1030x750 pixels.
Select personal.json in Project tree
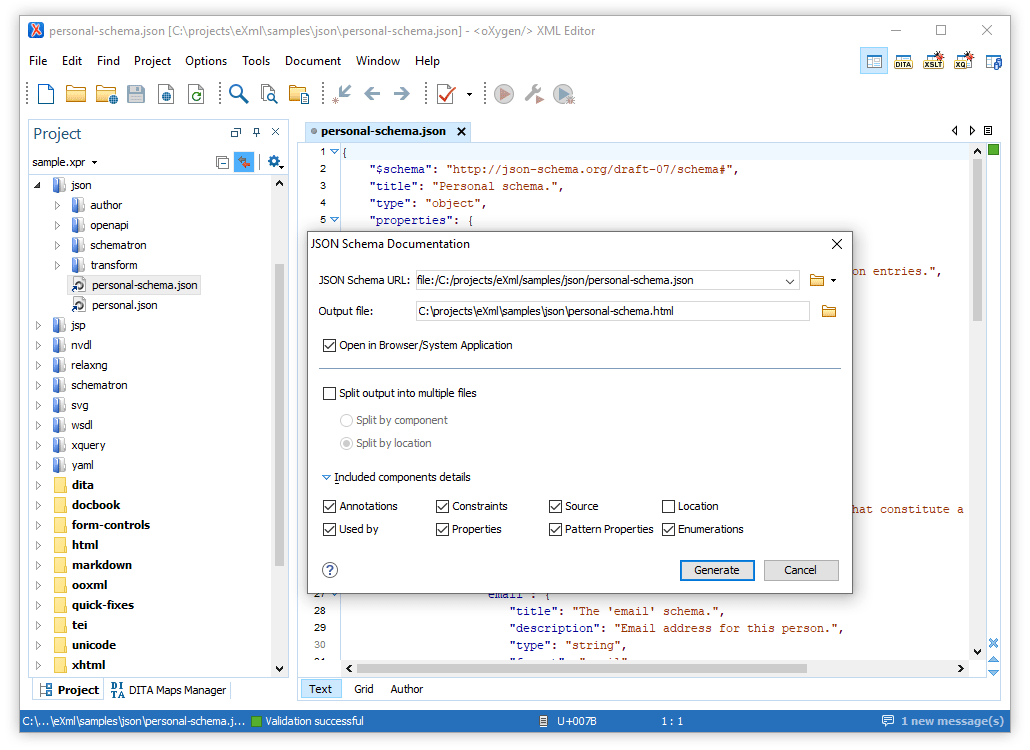pos(124,305)
